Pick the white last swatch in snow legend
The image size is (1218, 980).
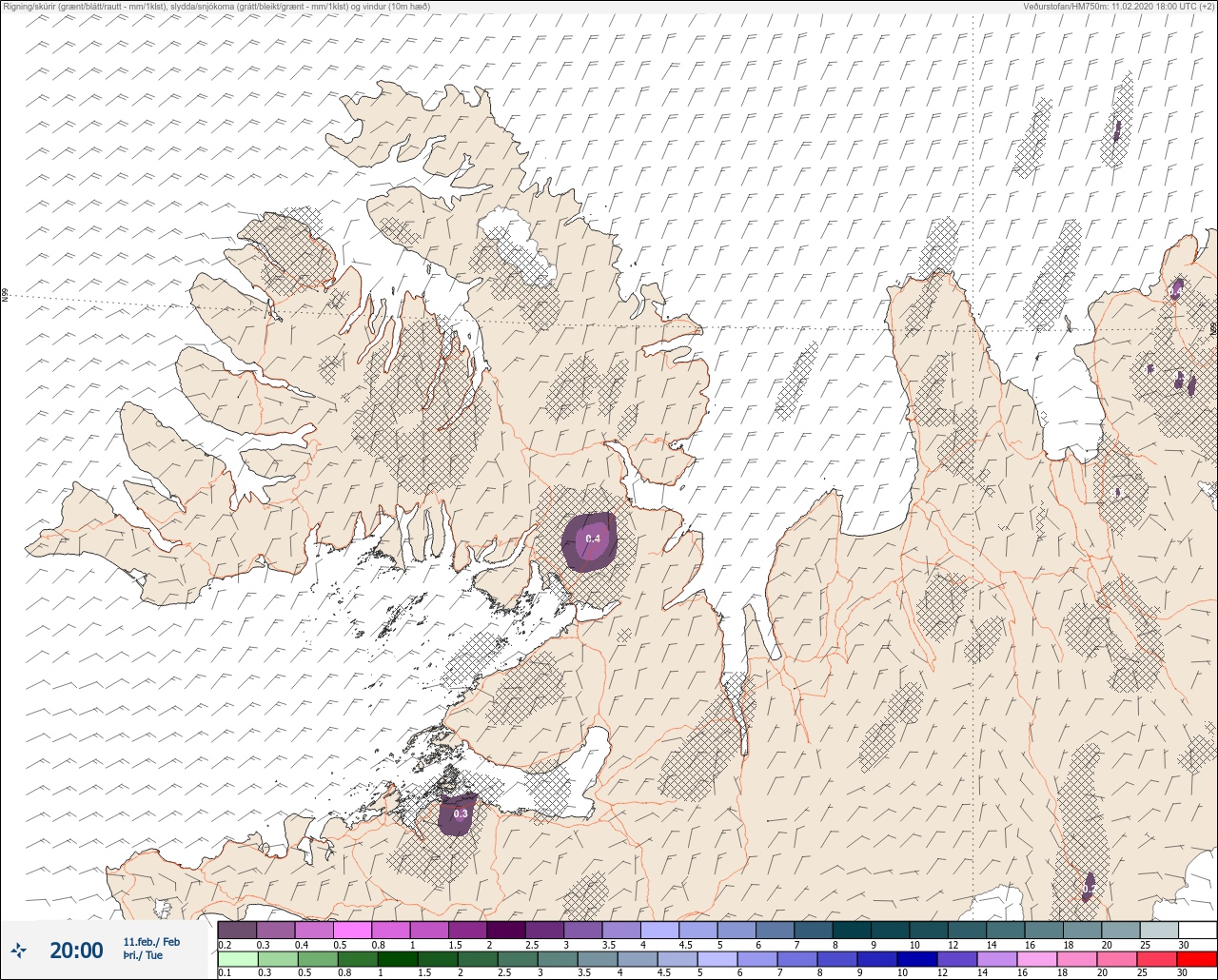(x=1197, y=930)
